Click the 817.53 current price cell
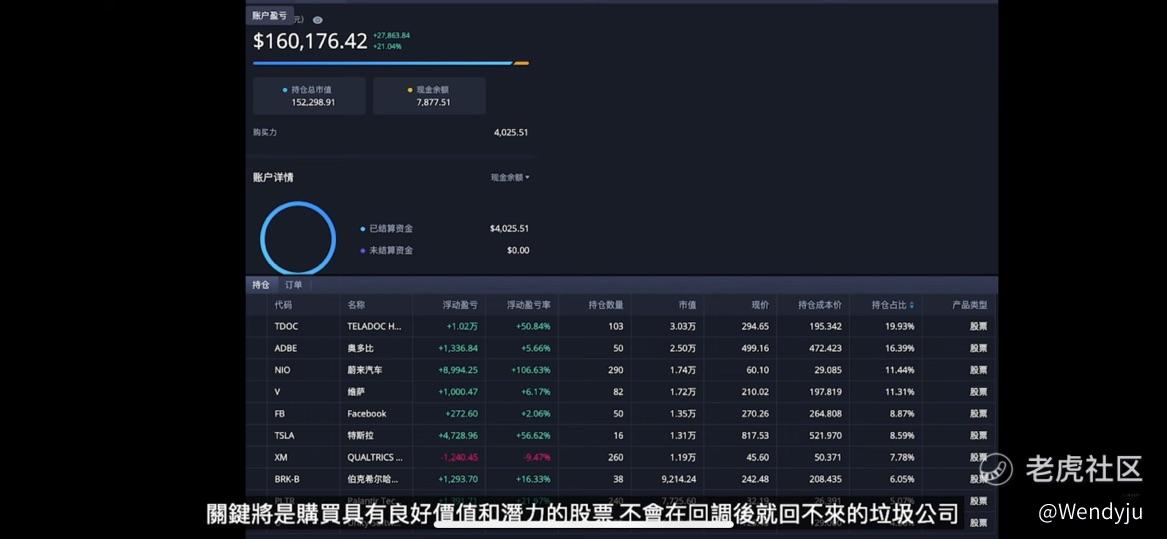The height and width of the screenshot is (539, 1167). point(755,436)
